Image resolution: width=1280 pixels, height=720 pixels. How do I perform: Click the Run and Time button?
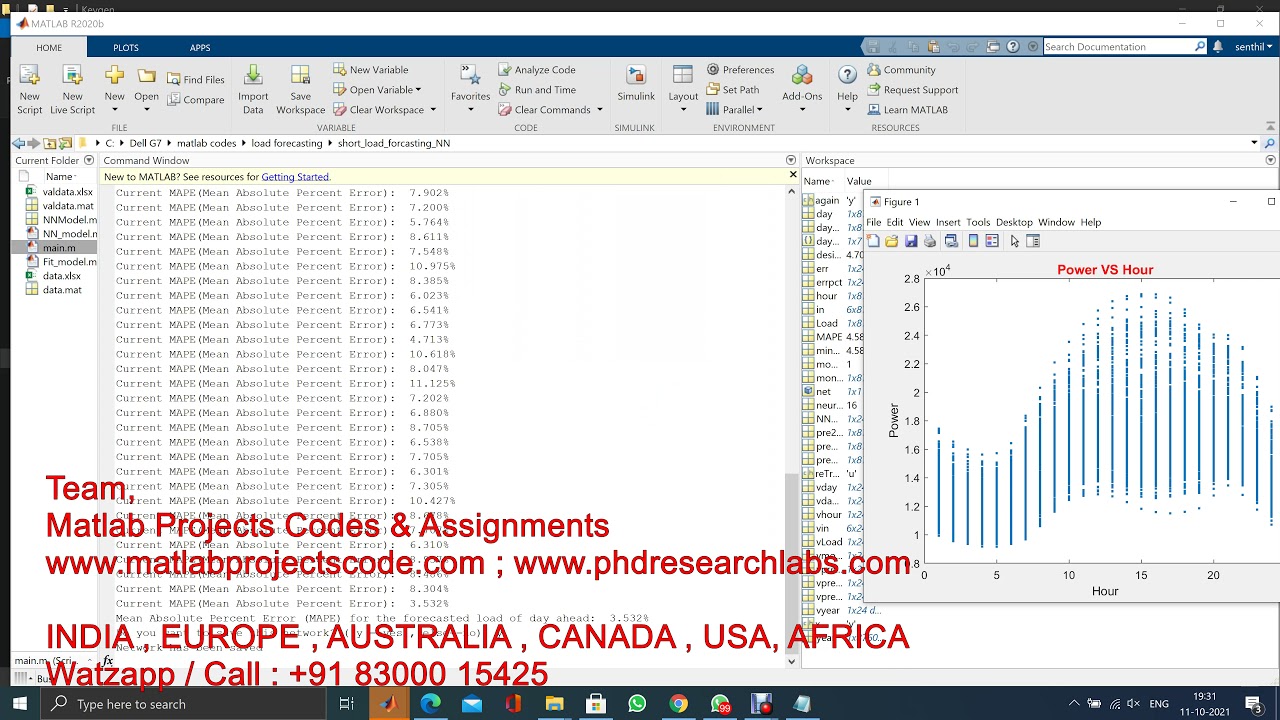536,90
